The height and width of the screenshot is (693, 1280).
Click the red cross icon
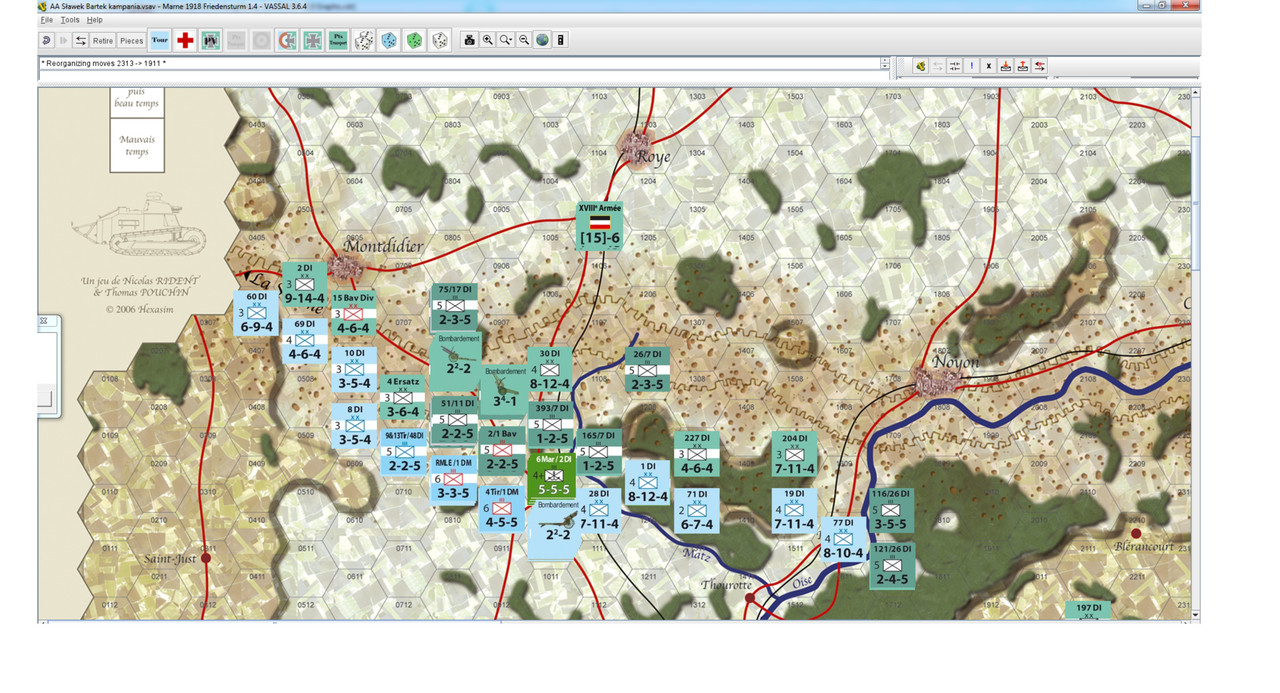pyautogui.click(x=185, y=41)
